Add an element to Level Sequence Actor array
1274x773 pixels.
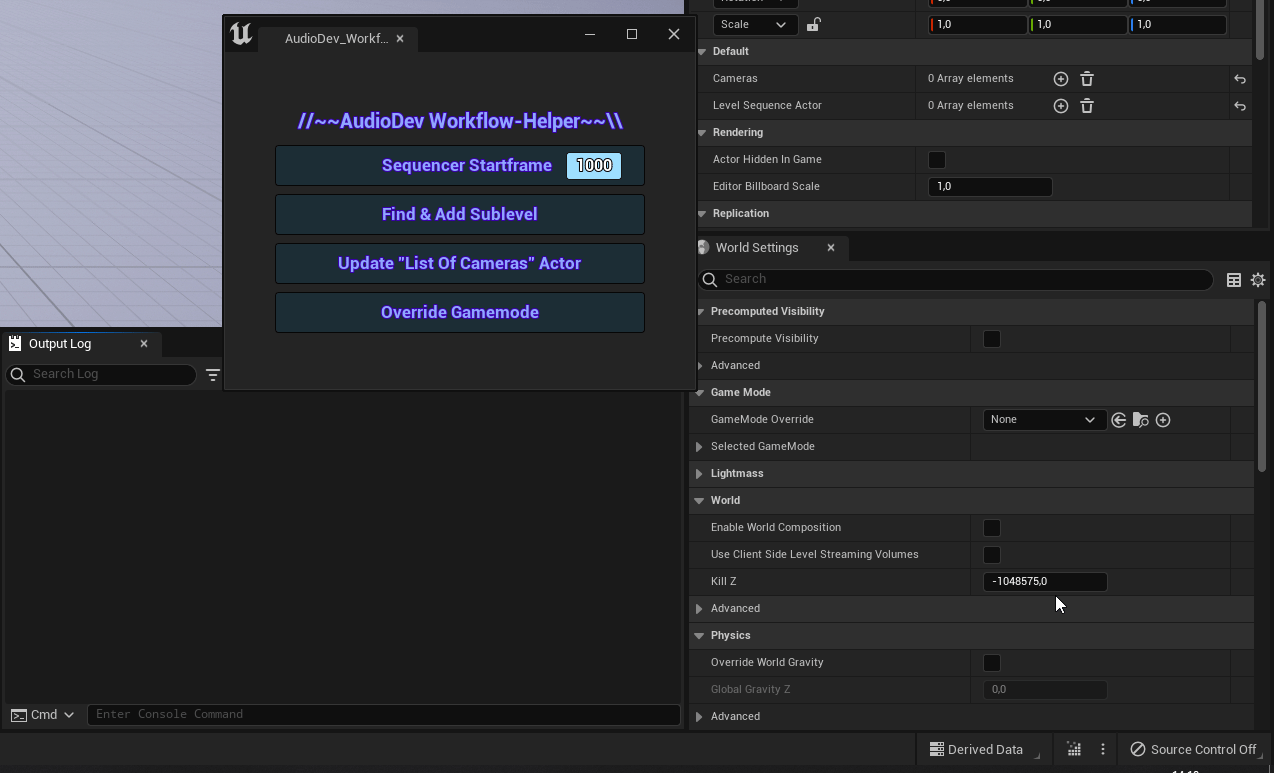[1061, 106]
